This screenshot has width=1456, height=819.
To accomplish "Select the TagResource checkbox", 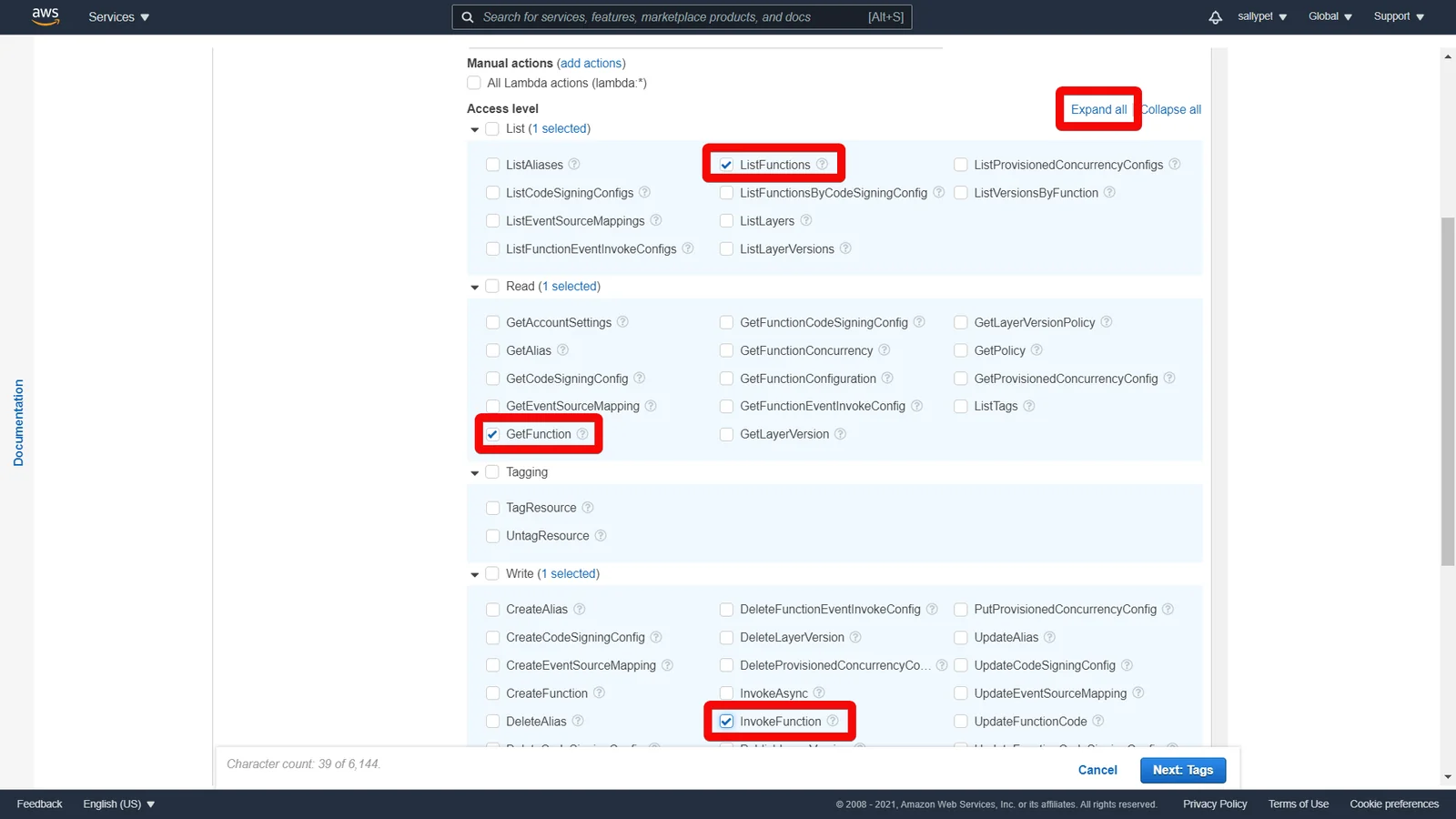I will point(492,508).
